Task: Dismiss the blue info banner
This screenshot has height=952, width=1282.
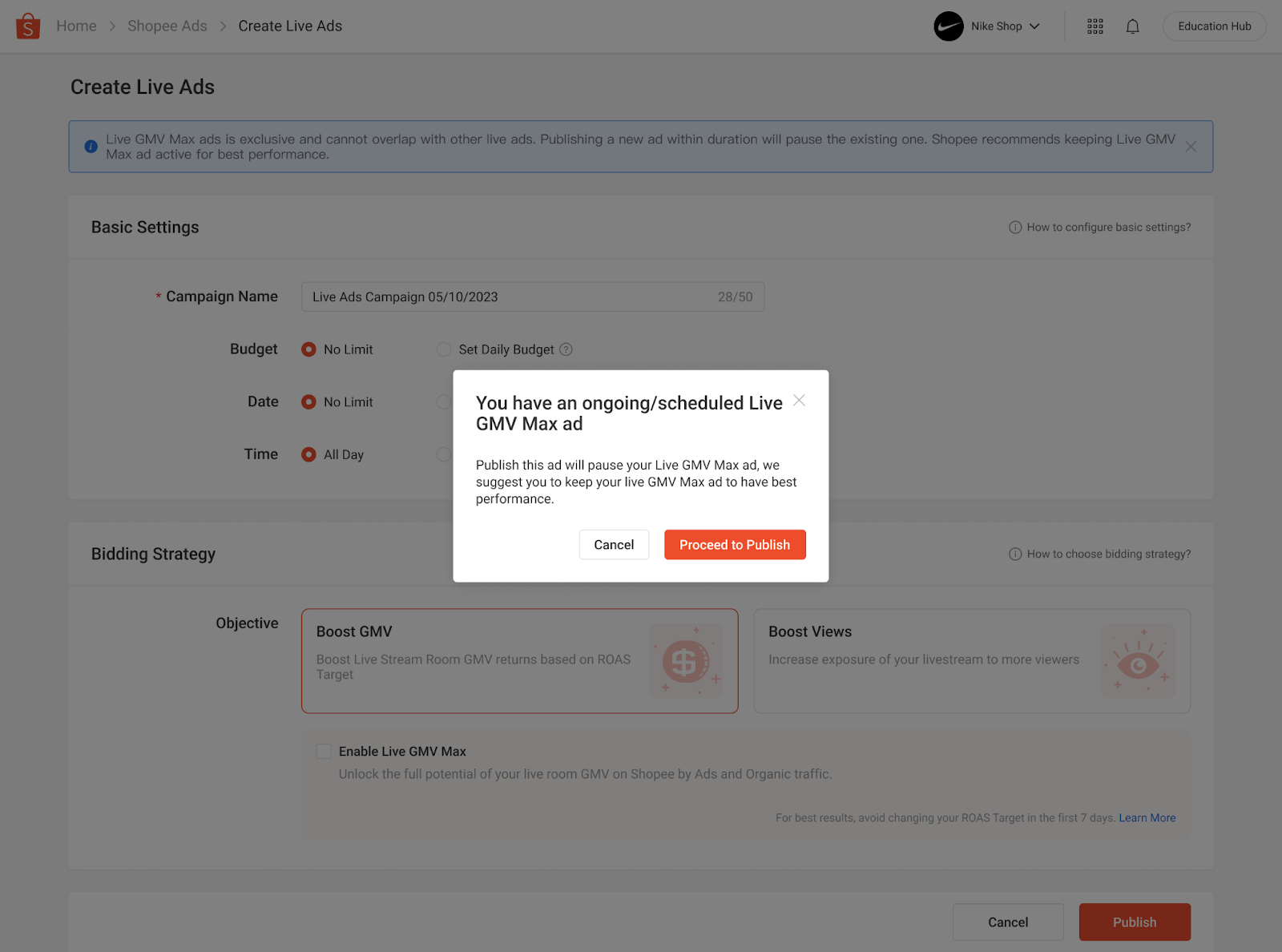Action: tap(1191, 147)
